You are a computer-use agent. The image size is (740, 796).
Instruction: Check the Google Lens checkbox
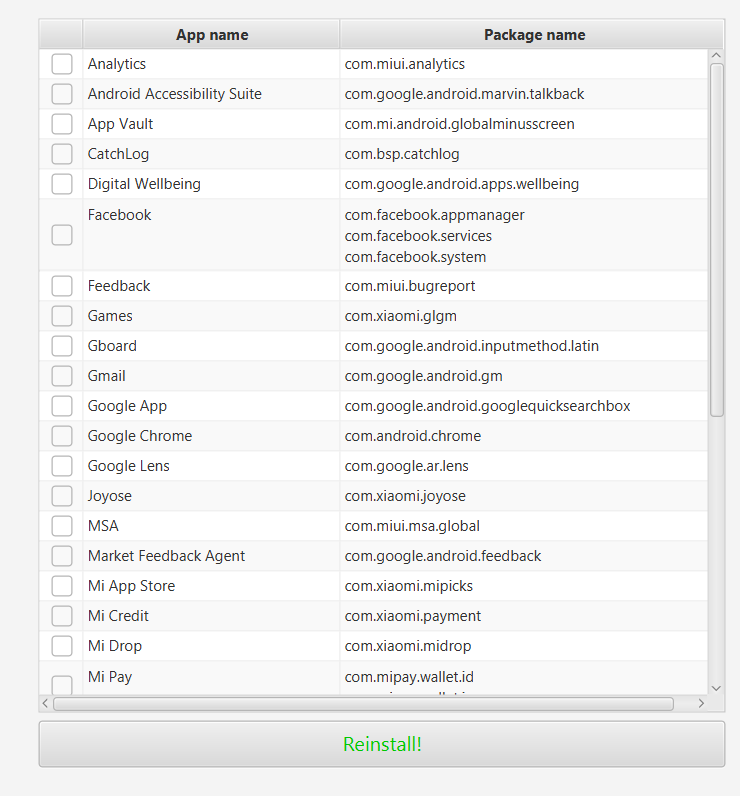(x=62, y=466)
